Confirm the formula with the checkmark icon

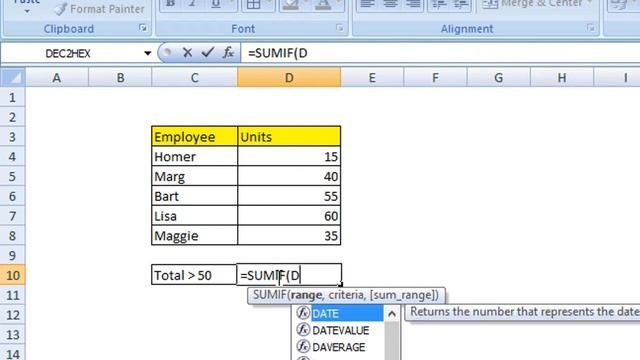pos(208,53)
